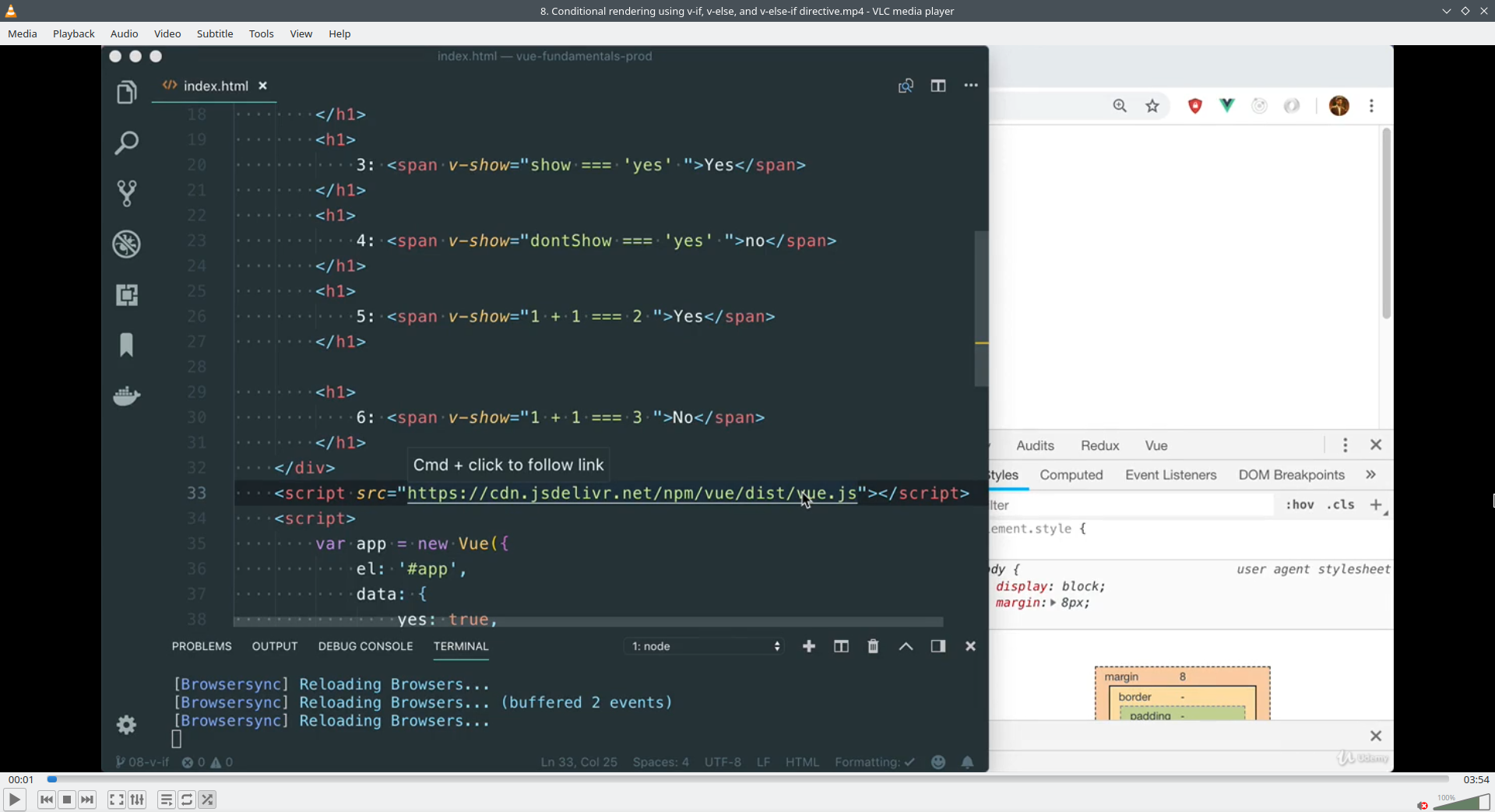Bookmark the page with the star icon
This screenshot has width=1495, height=812.
click(x=1152, y=106)
